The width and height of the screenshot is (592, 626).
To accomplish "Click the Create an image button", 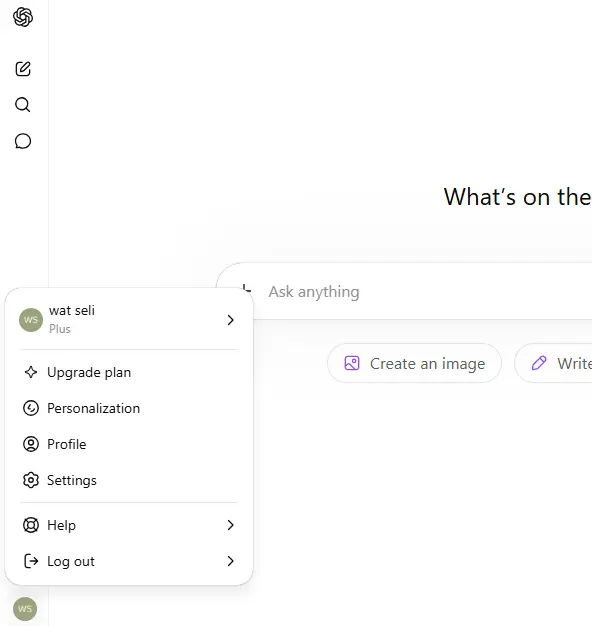I will tap(414, 363).
